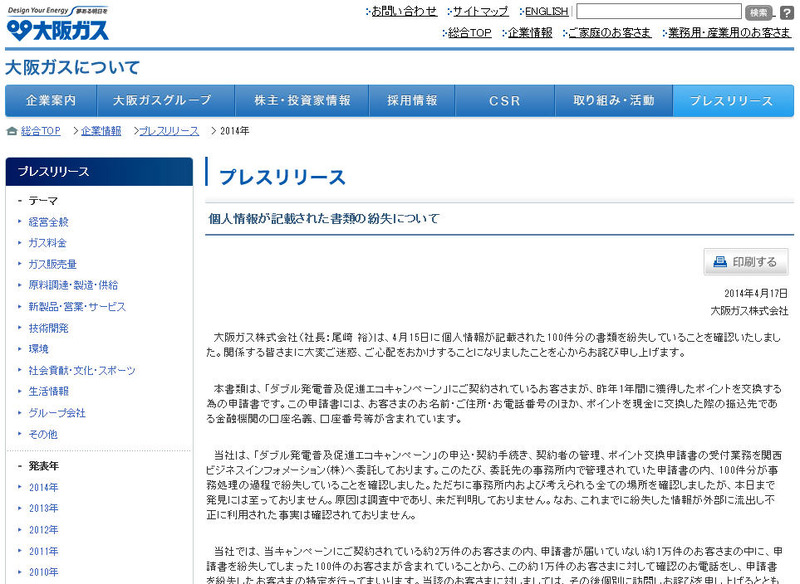The width and height of the screenshot is (800, 584).
Task: Choose 2013年 in the year list
Action: [43, 508]
